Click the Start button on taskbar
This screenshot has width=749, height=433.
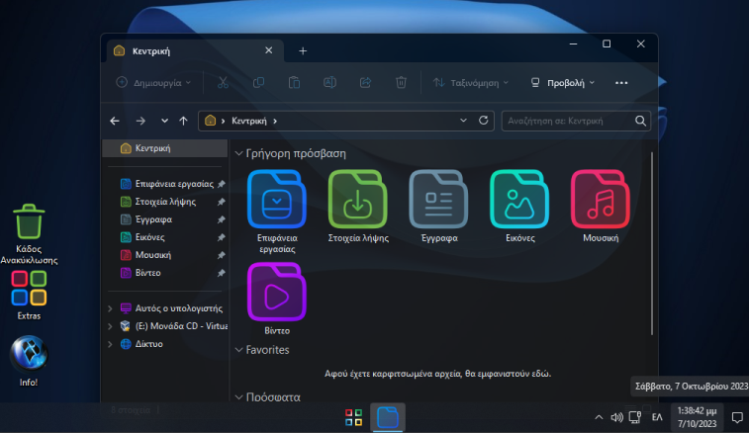(353, 417)
